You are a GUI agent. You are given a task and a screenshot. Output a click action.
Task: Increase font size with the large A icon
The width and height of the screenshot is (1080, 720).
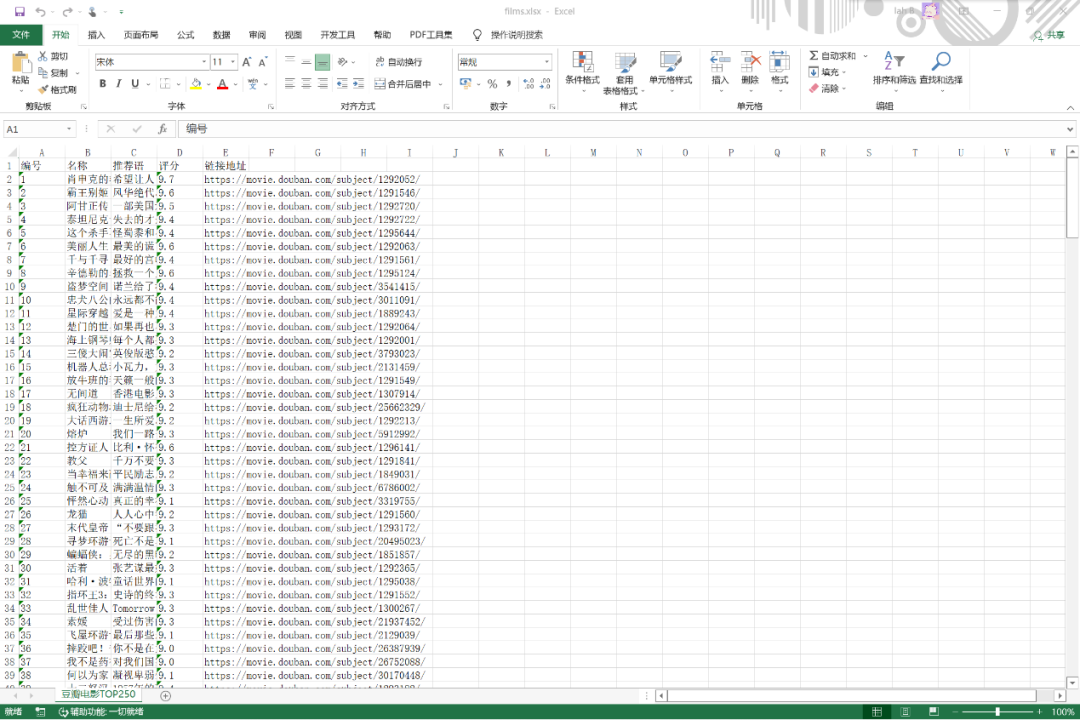[x=247, y=62]
